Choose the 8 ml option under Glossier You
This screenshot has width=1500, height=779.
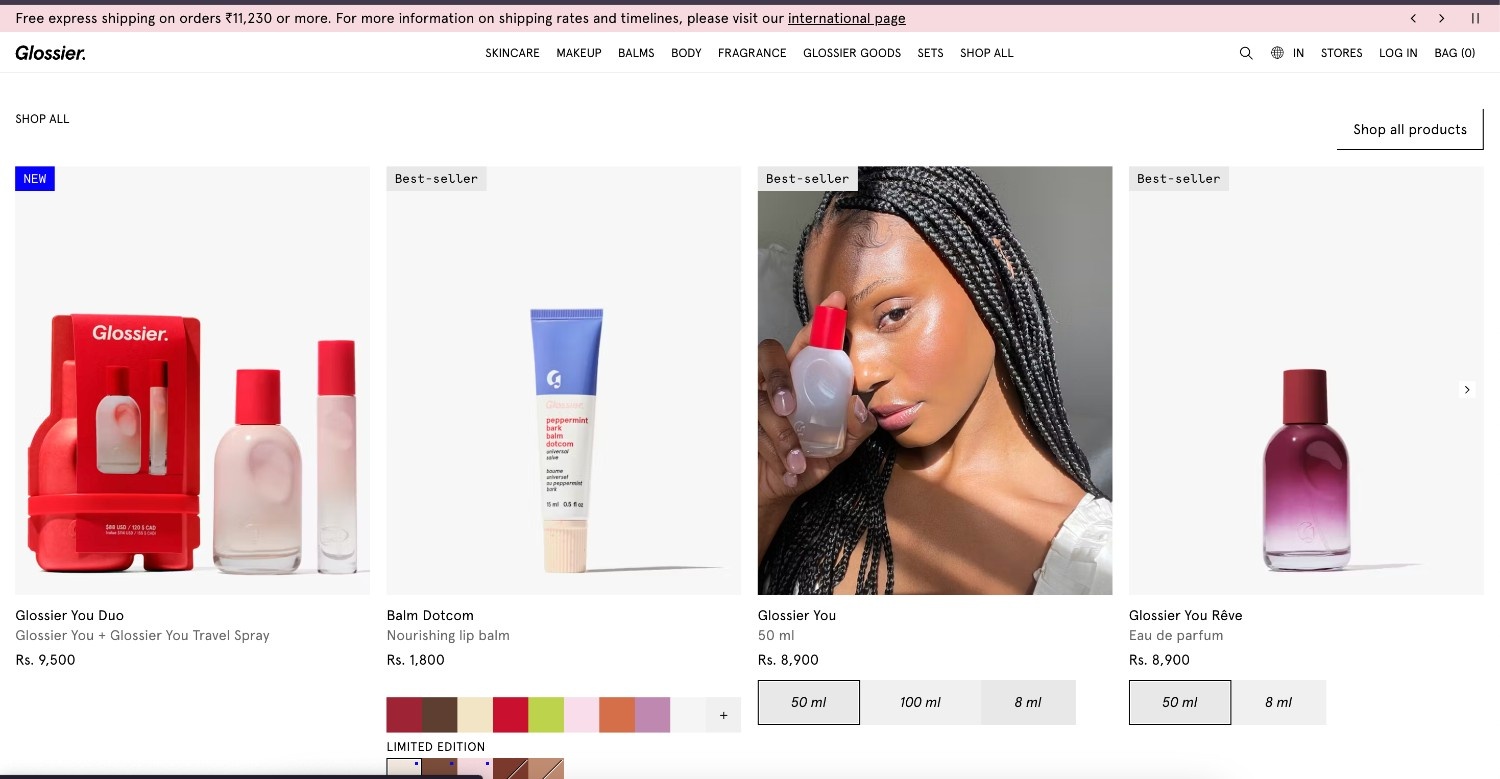(x=1028, y=702)
